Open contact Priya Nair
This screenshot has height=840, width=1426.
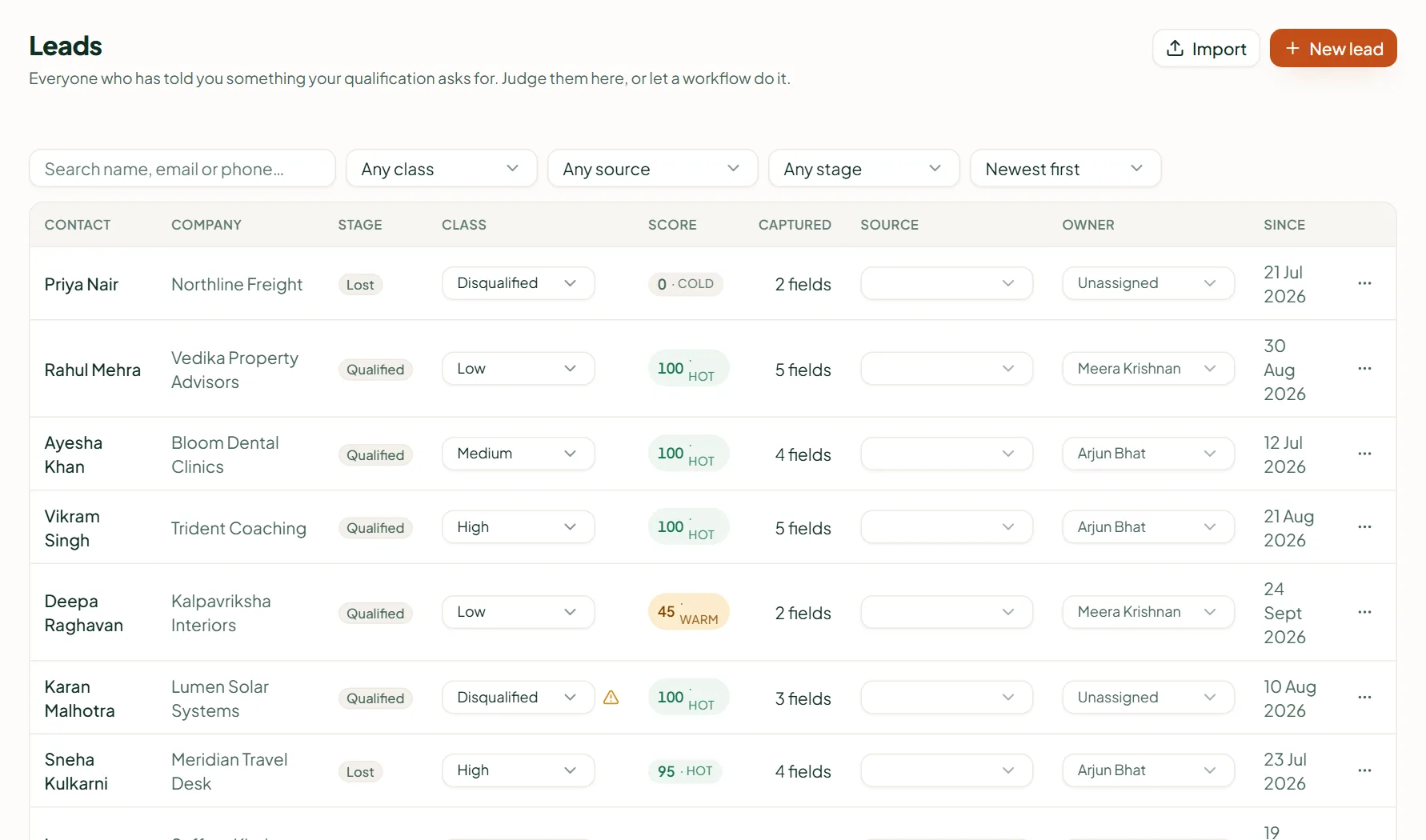pyautogui.click(x=82, y=285)
